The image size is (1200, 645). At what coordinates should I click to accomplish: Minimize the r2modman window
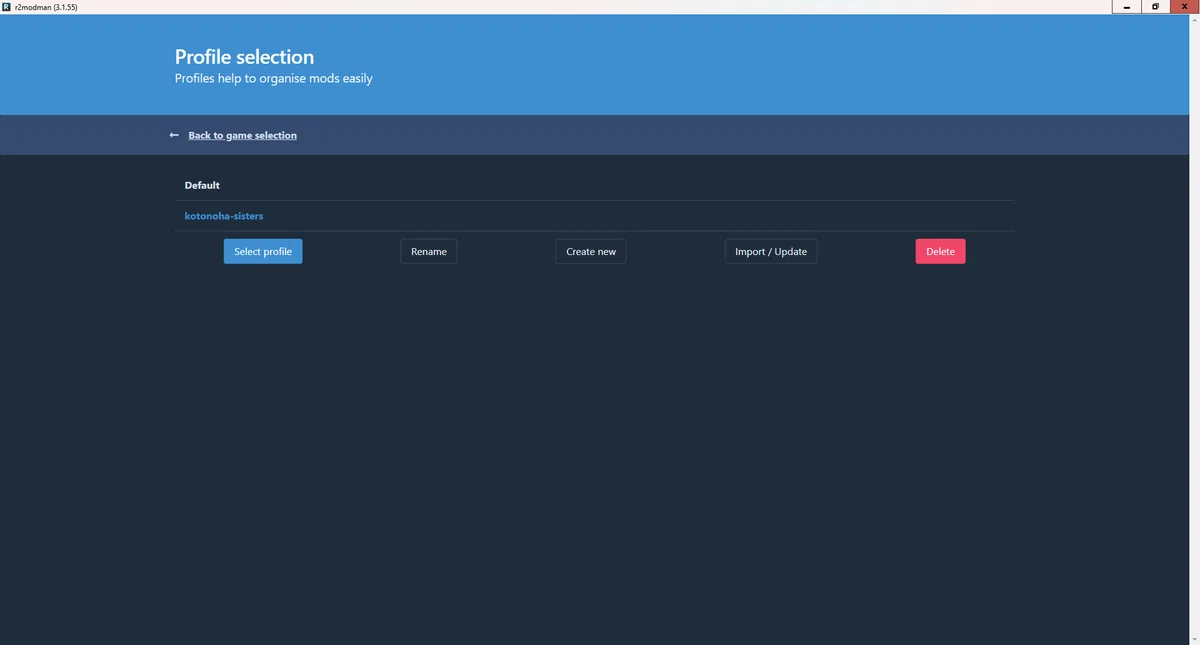[x=1127, y=7]
